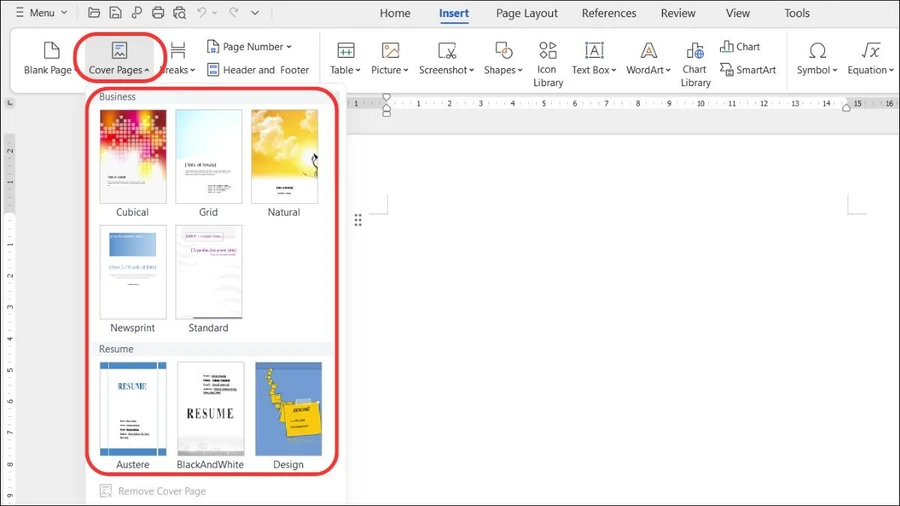Pick the BlackAndWhite resume cover
900x506 pixels.
click(x=210, y=408)
